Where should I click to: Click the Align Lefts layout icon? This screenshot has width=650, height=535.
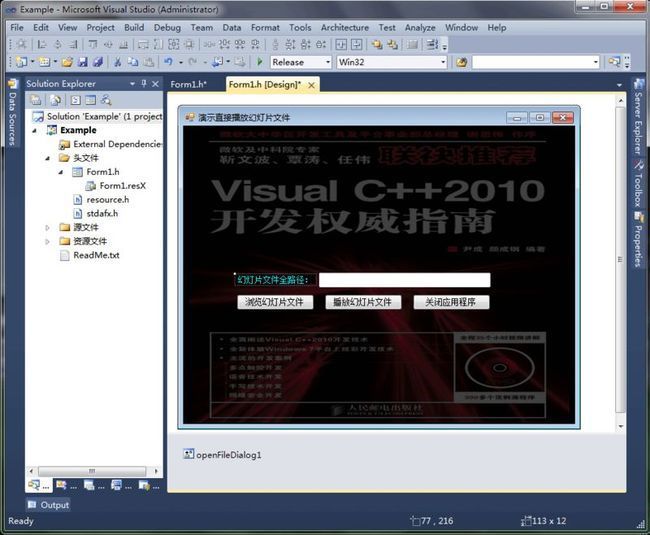click(42, 44)
